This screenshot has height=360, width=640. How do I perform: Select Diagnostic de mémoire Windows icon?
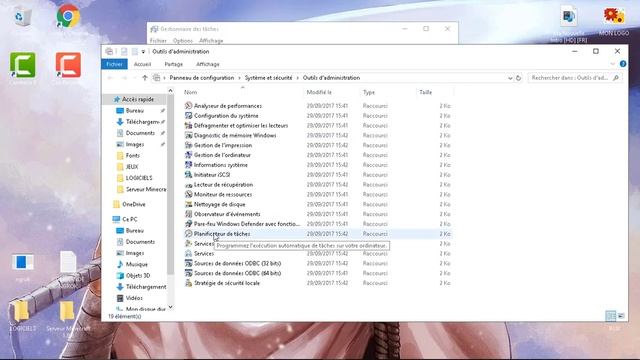tap(188, 135)
